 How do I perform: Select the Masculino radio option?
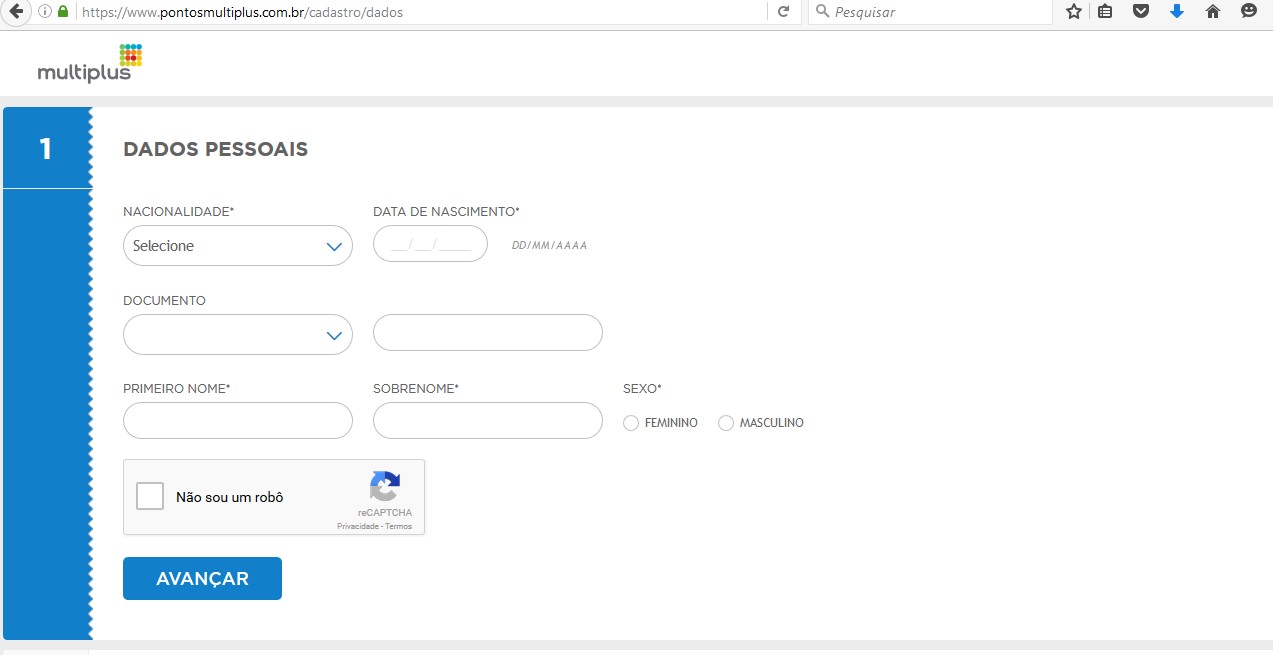[726, 423]
